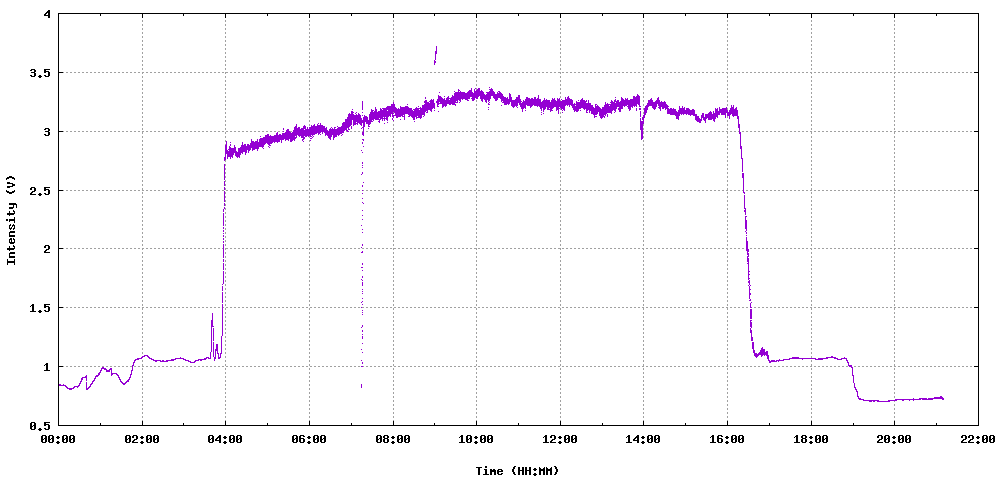Click the y-axis value 4
Image resolution: width=1000 pixels, height=480 pixels.
tap(46, 14)
